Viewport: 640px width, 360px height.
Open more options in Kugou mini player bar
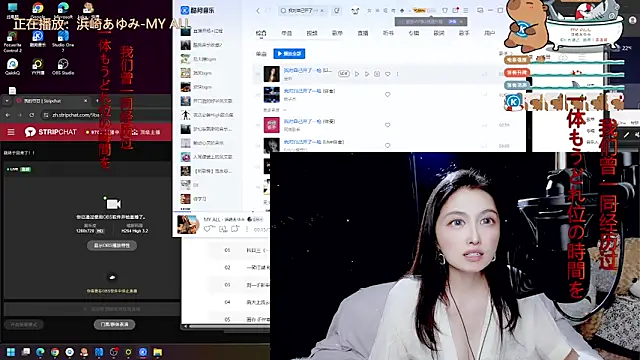point(247,229)
